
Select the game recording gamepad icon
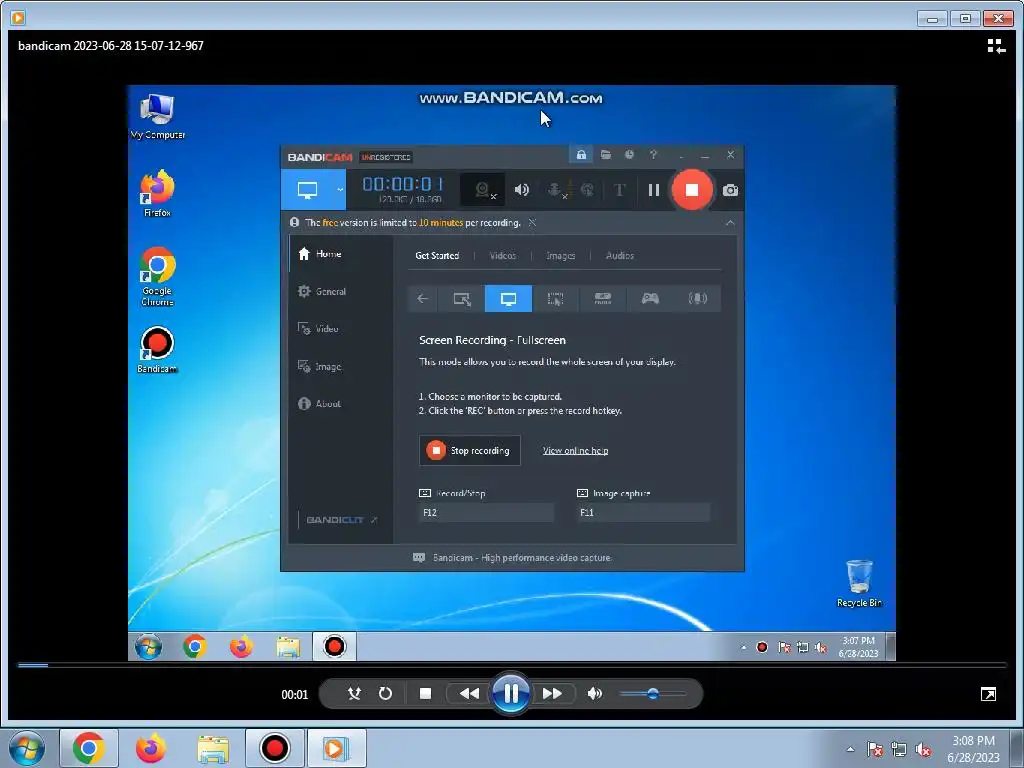[650, 298]
